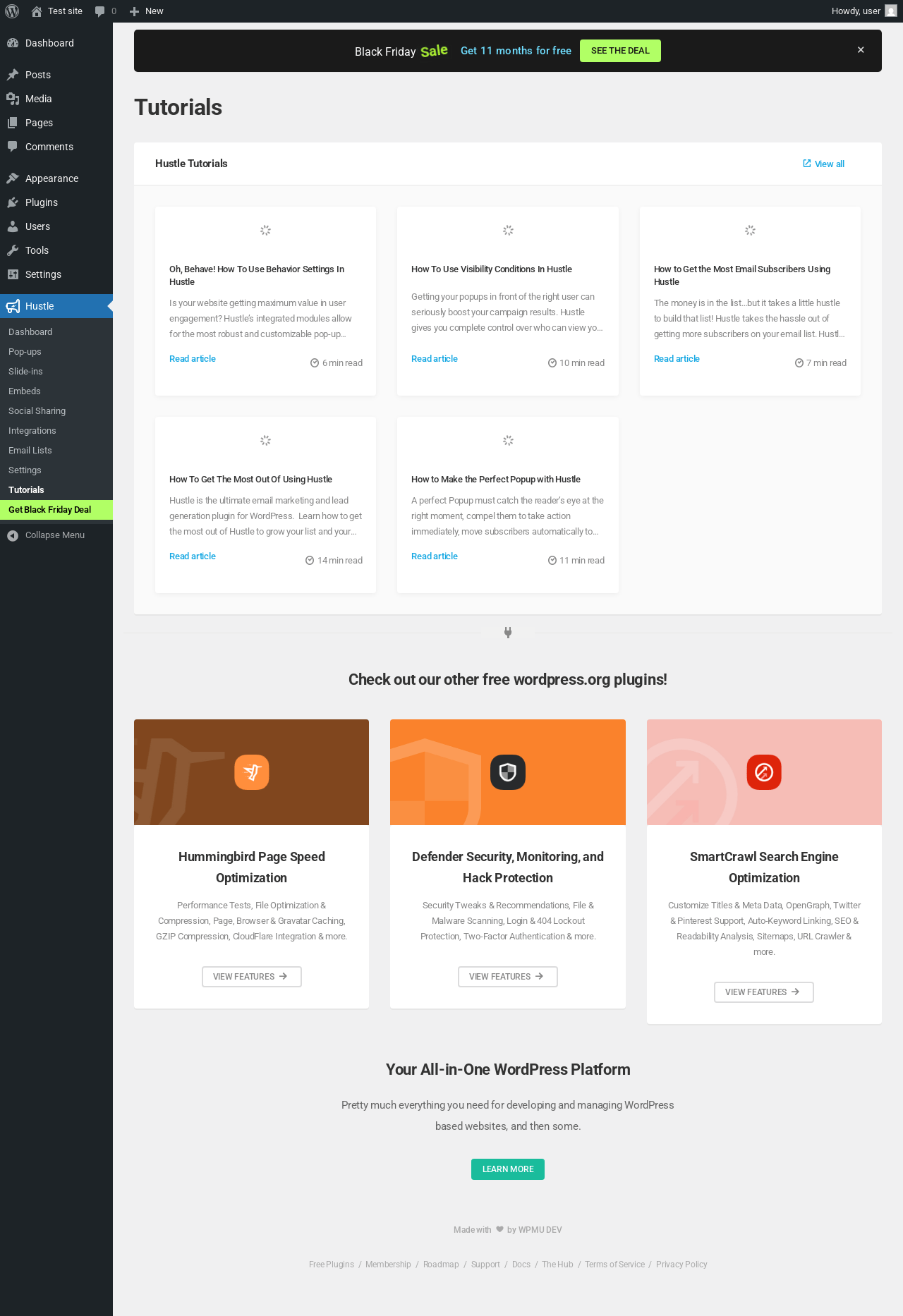Open the Plugins menu item

pos(56,202)
